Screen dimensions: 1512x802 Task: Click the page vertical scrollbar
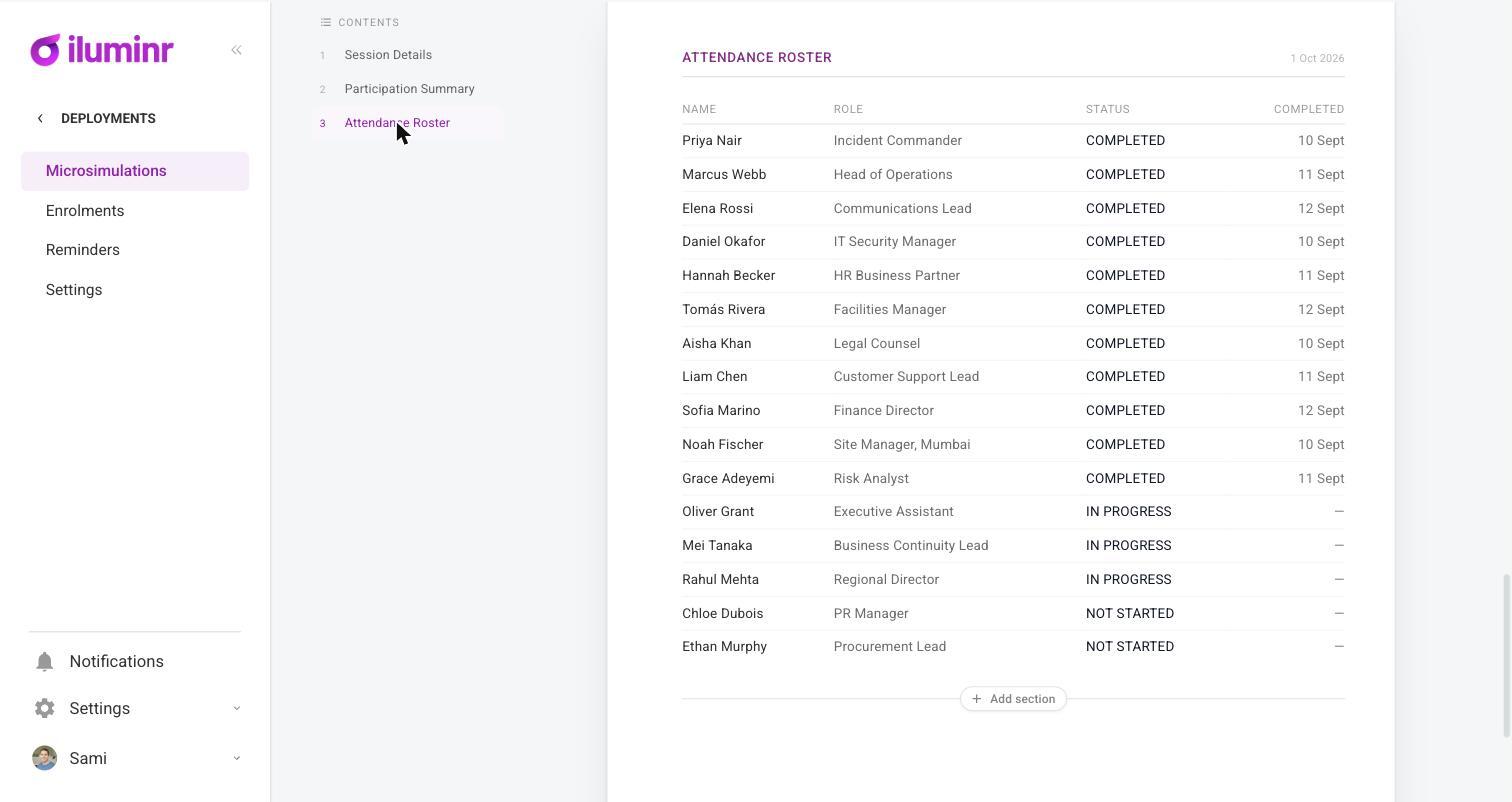click(1506, 655)
